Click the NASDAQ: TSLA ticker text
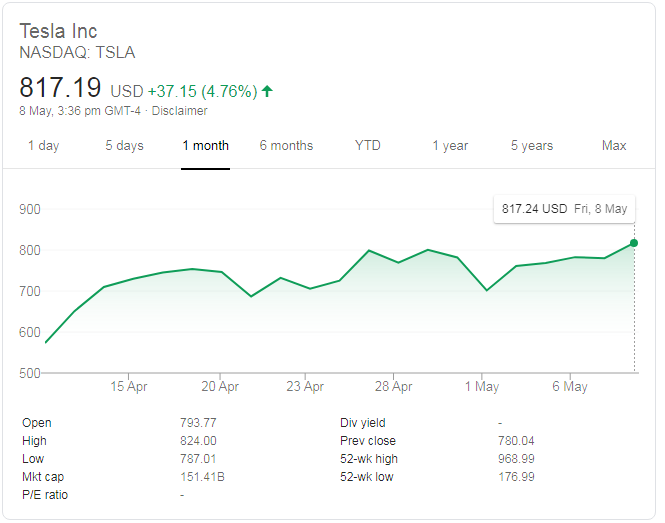The width and height of the screenshot is (665, 523). click(x=77, y=53)
